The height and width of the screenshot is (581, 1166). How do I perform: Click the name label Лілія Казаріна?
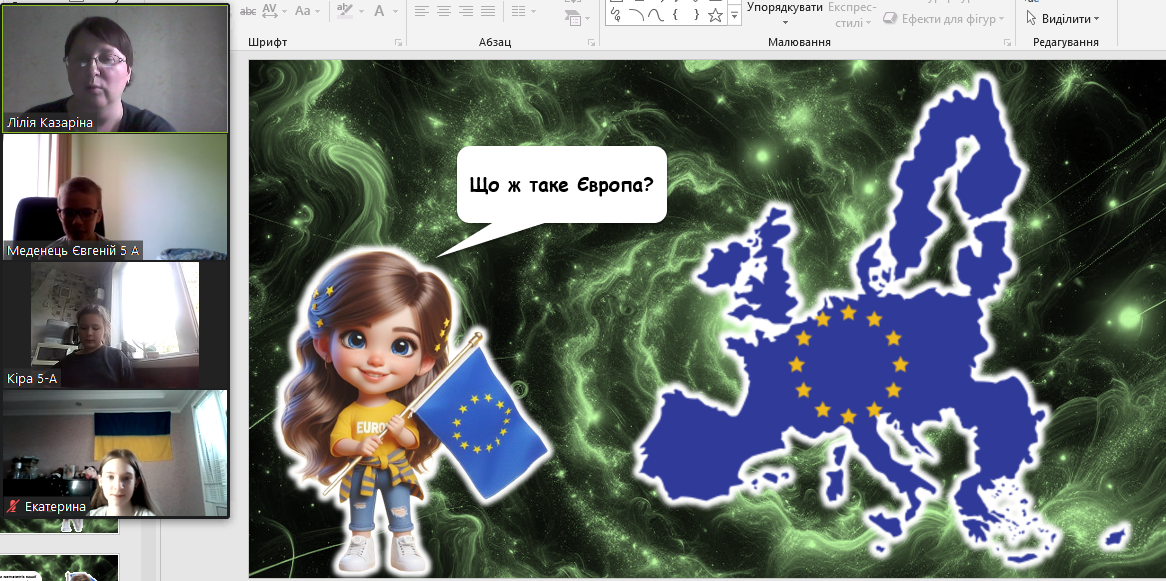tap(50, 123)
